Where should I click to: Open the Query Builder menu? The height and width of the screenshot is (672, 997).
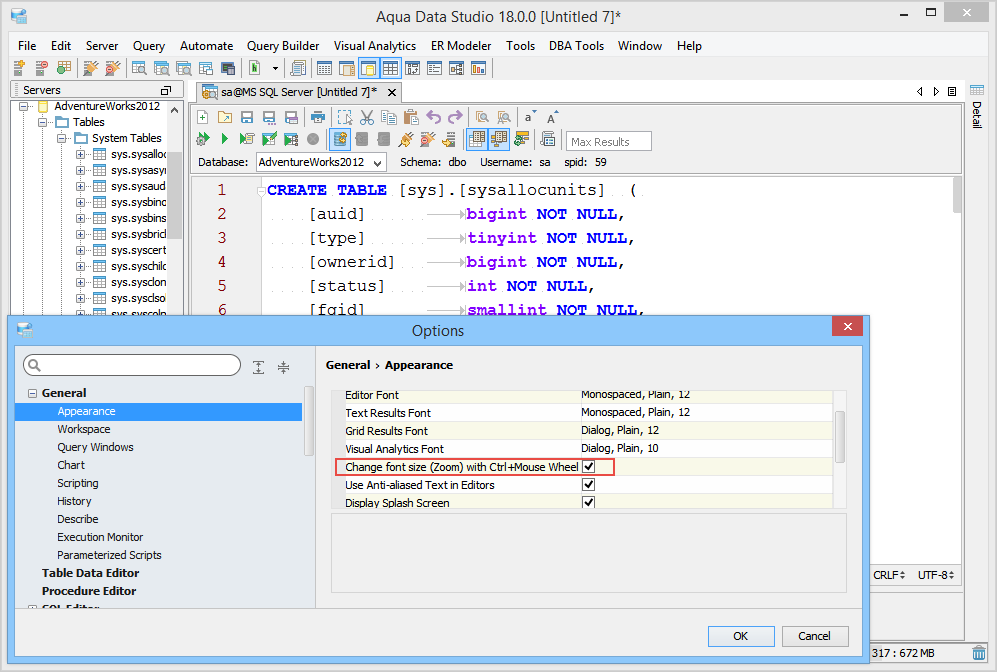[283, 46]
